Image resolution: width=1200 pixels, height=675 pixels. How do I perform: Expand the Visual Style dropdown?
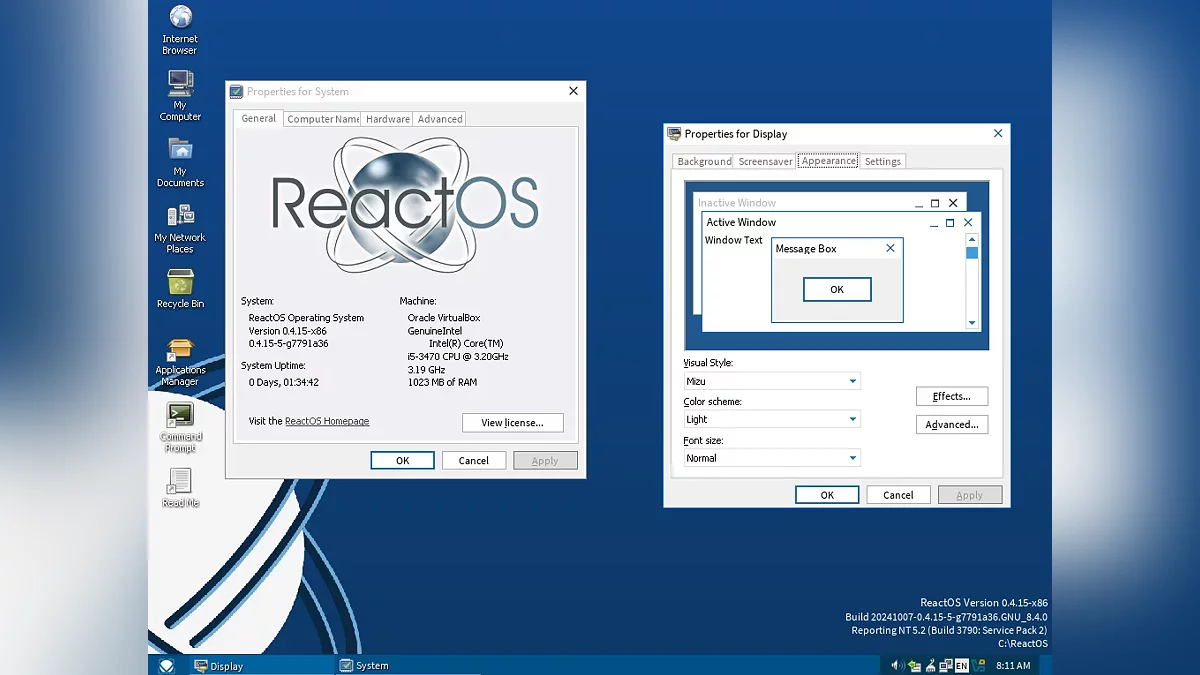(852, 381)
